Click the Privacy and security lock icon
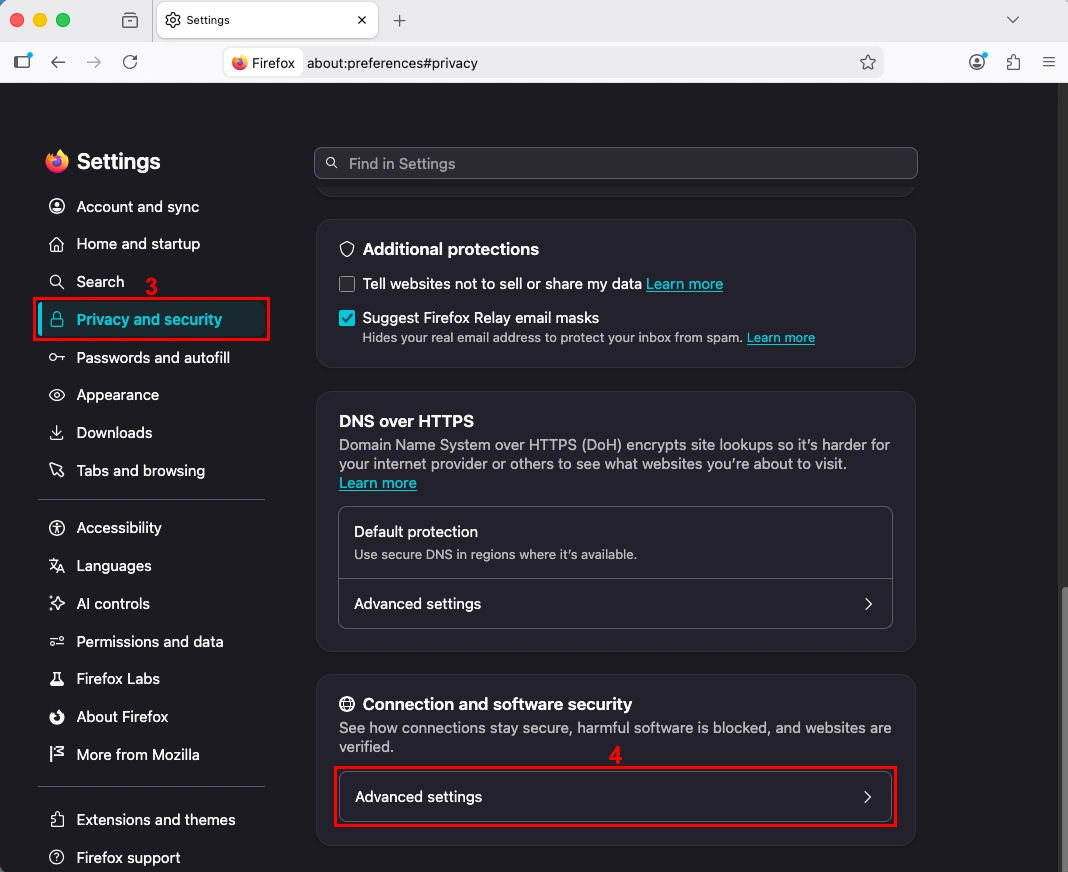Viewport: 1068px width, 872px height. (x=57, y=320)
